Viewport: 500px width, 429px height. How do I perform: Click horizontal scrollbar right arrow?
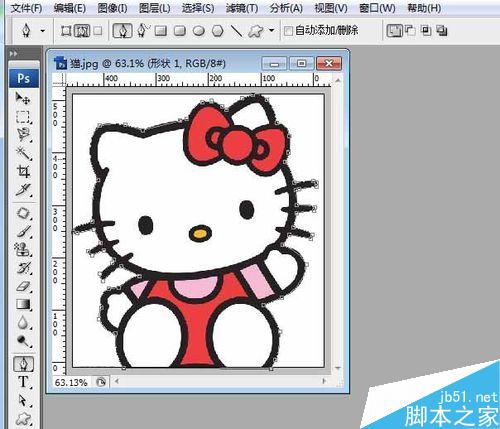click(324, 381)
